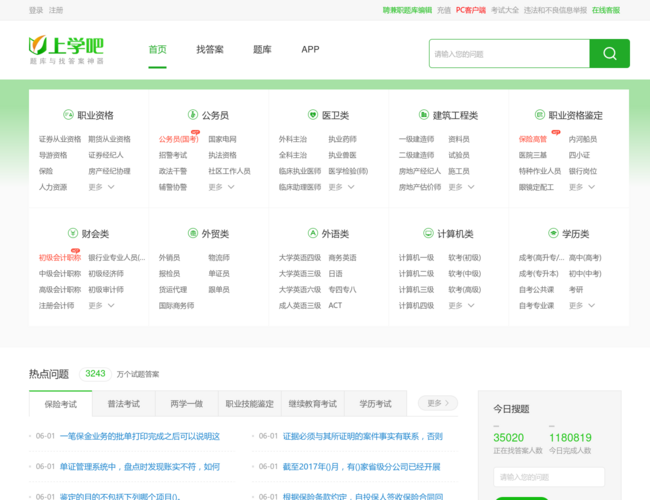Open question 单证管理系统中，盘点时发现账实不符
The height and width of the screenshot is (500, 650).
140,467
